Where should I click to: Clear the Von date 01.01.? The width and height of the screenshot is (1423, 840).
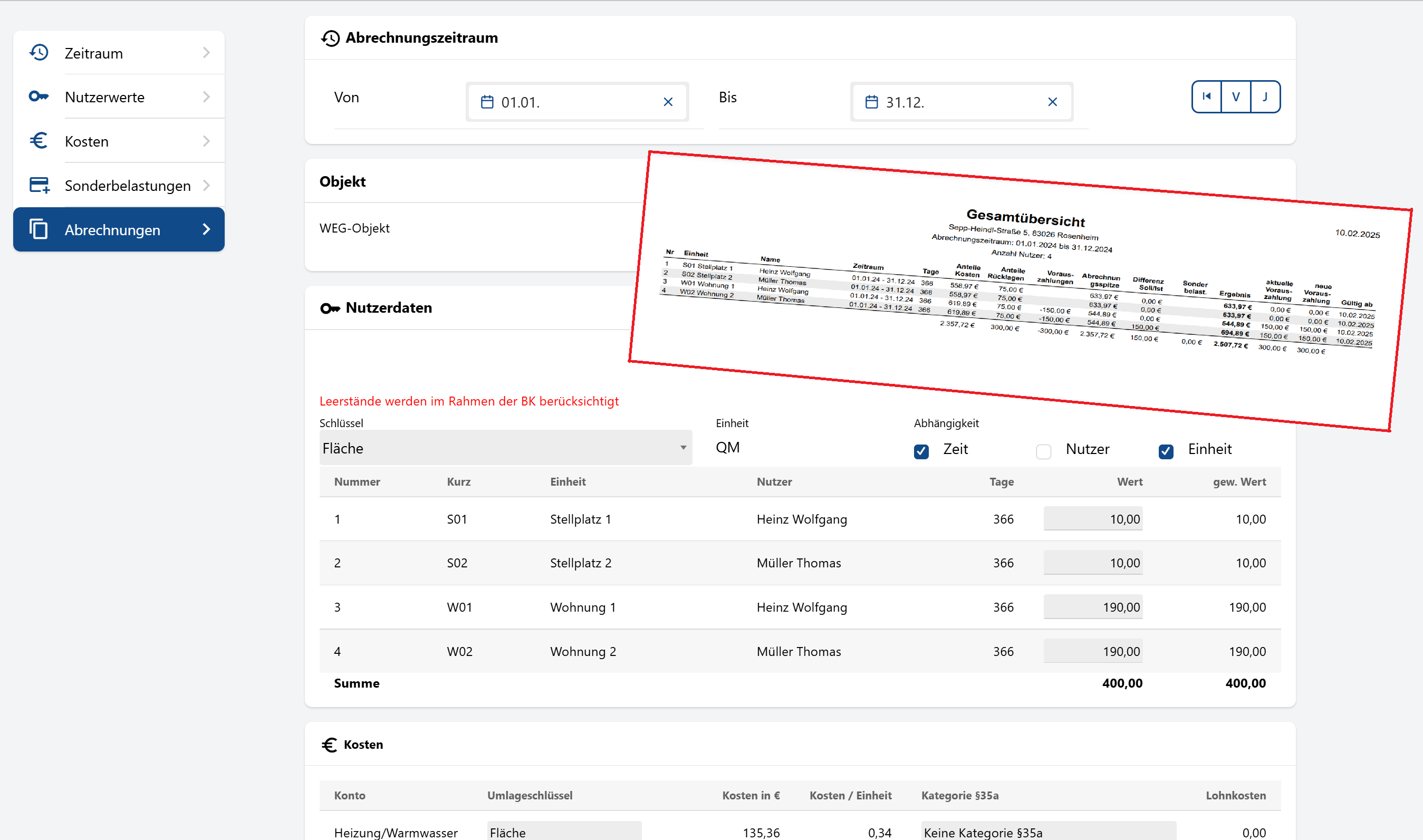[668, 102]
